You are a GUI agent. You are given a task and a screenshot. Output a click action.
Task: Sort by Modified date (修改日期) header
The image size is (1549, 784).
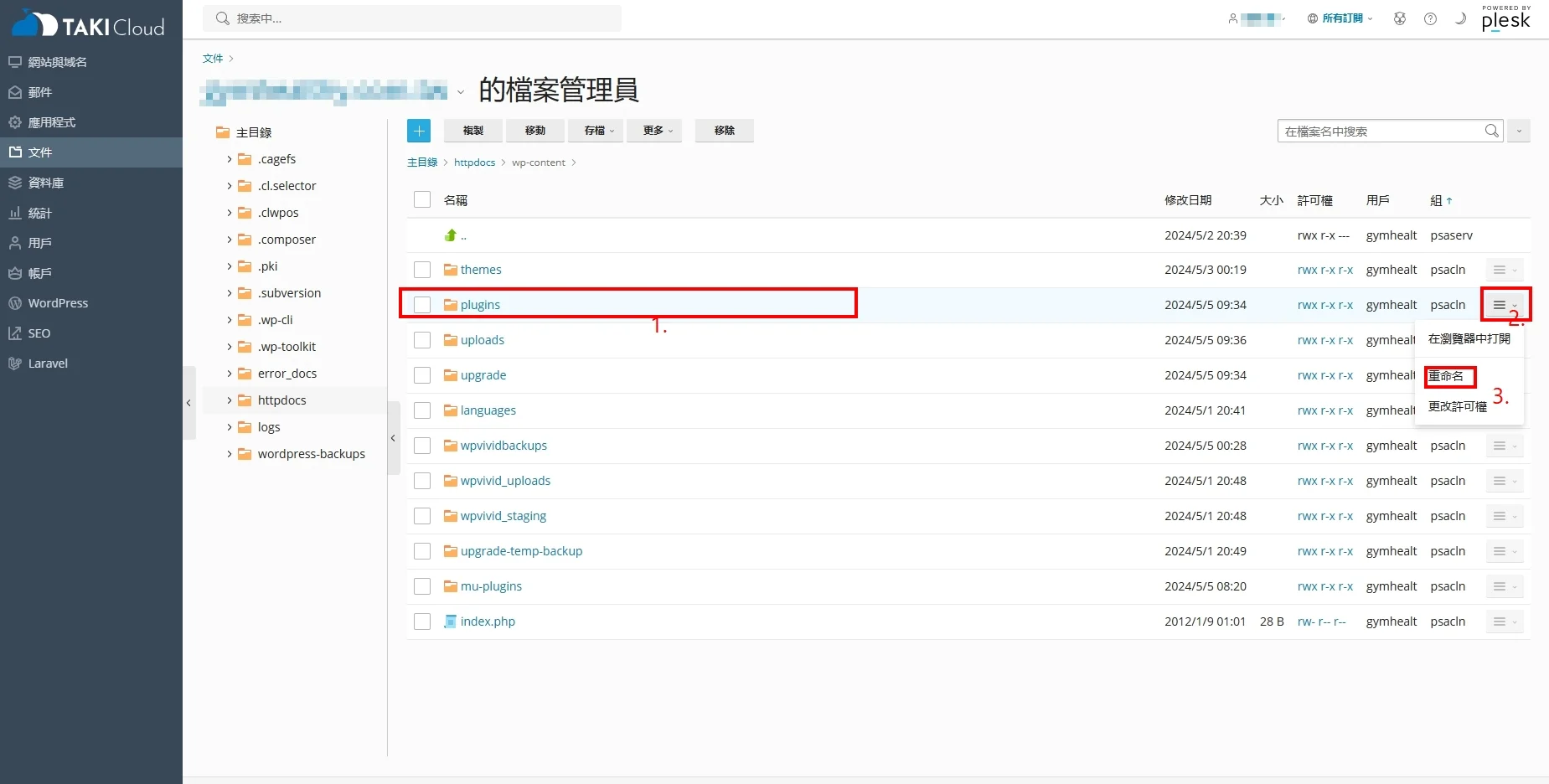(1188, 200)
